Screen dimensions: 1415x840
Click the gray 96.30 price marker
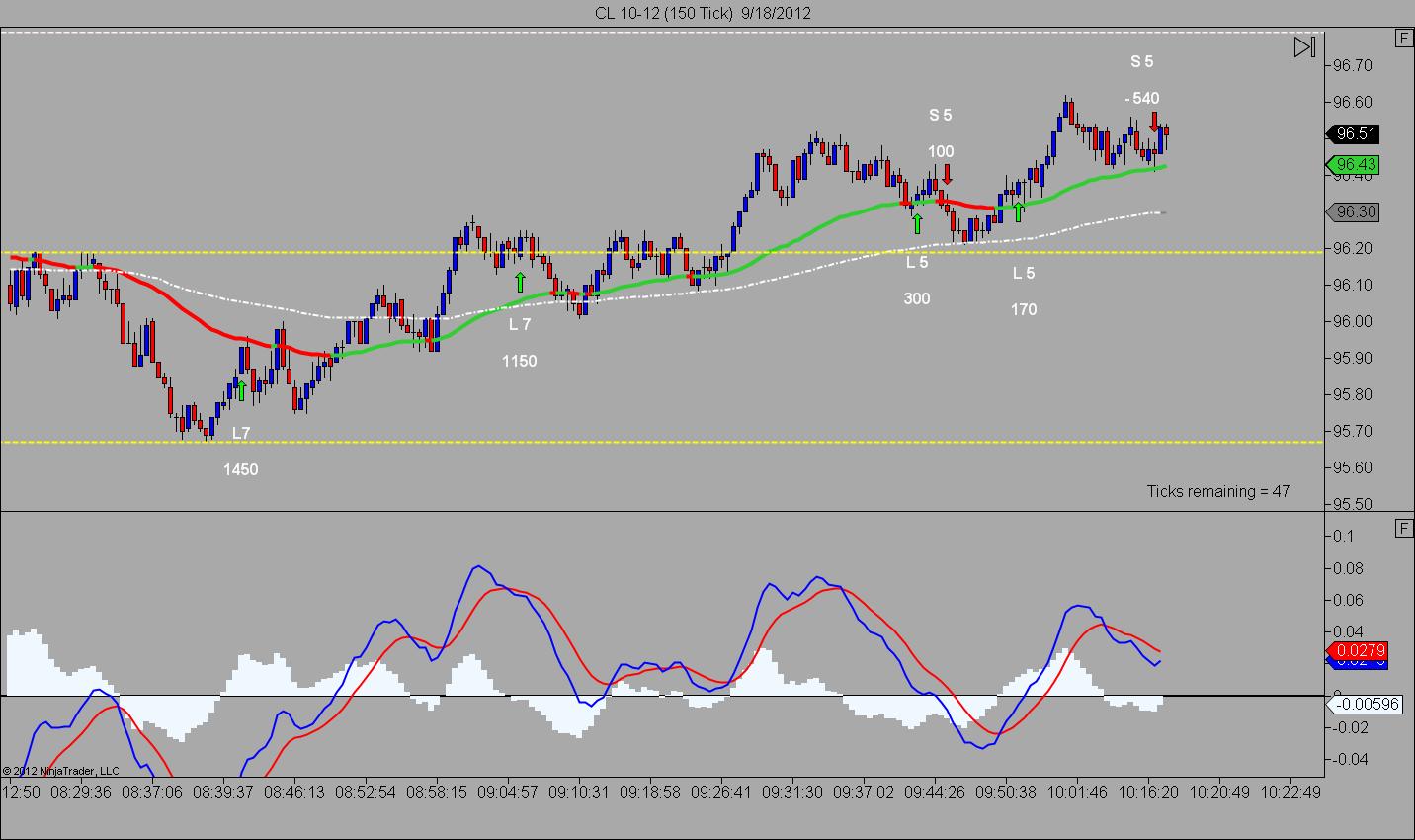coord(1351,212)
